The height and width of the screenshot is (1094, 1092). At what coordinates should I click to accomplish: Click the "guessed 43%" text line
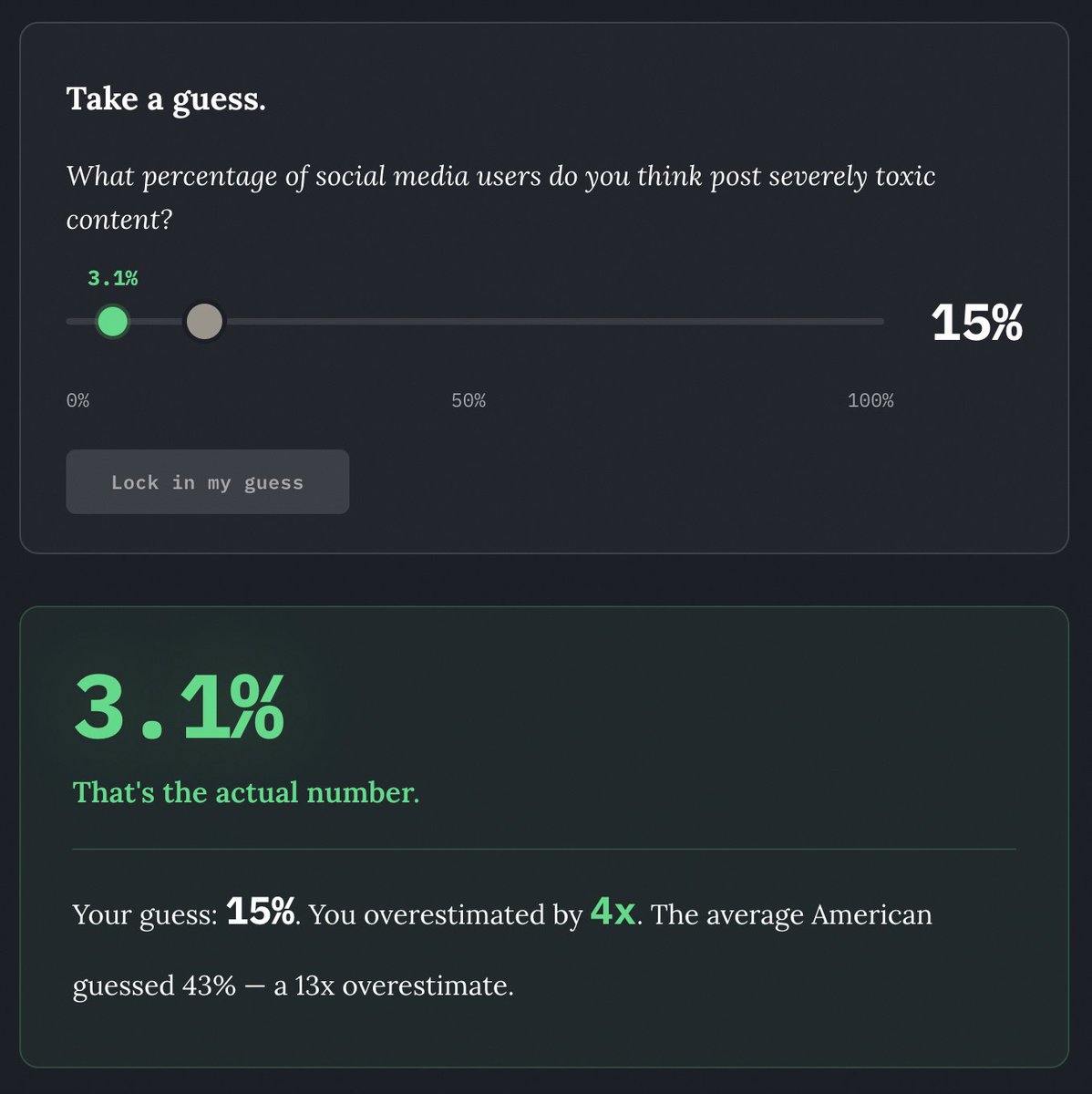point(154,986)
